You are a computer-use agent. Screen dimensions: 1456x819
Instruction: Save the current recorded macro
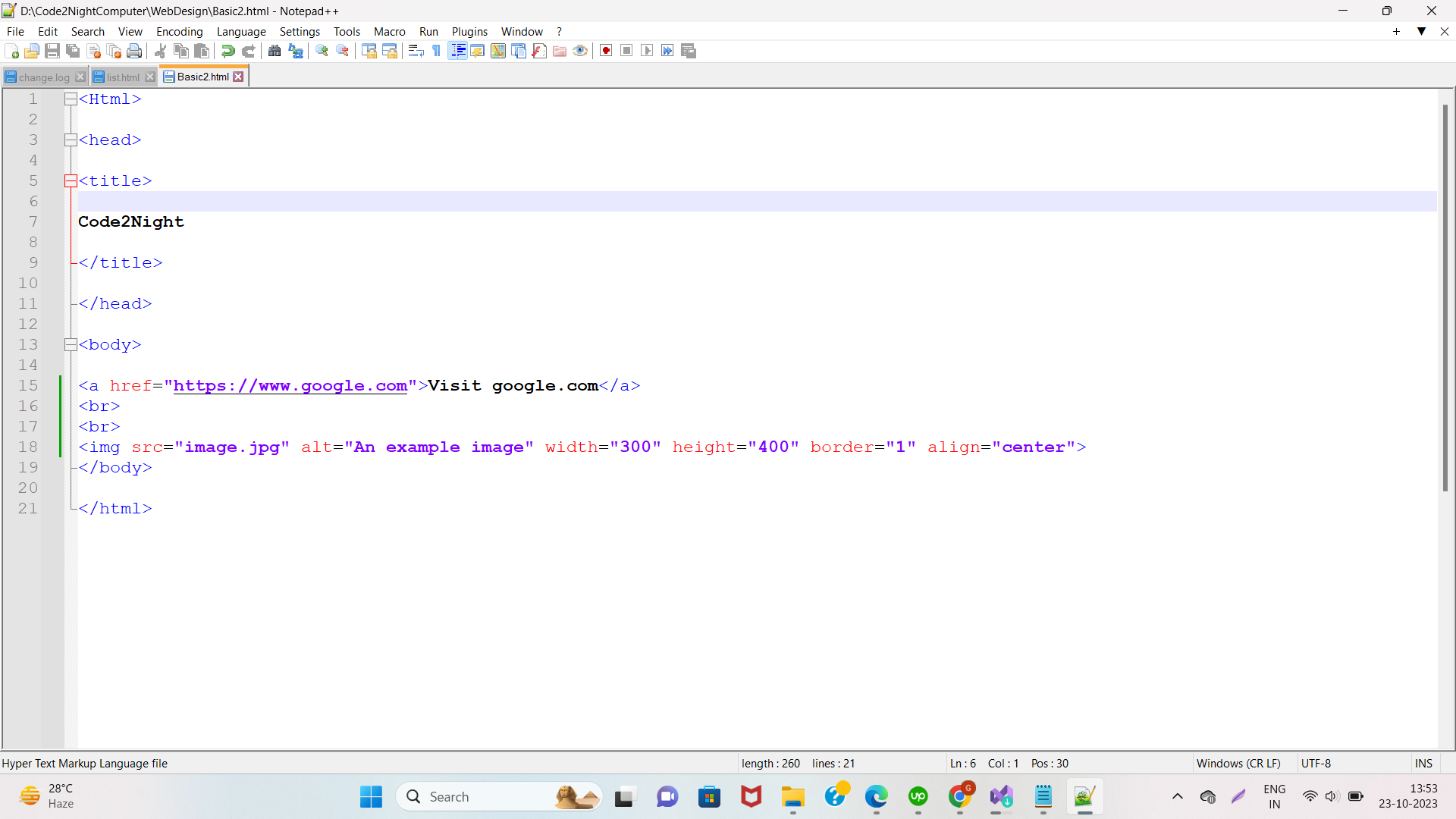[689, 51]
